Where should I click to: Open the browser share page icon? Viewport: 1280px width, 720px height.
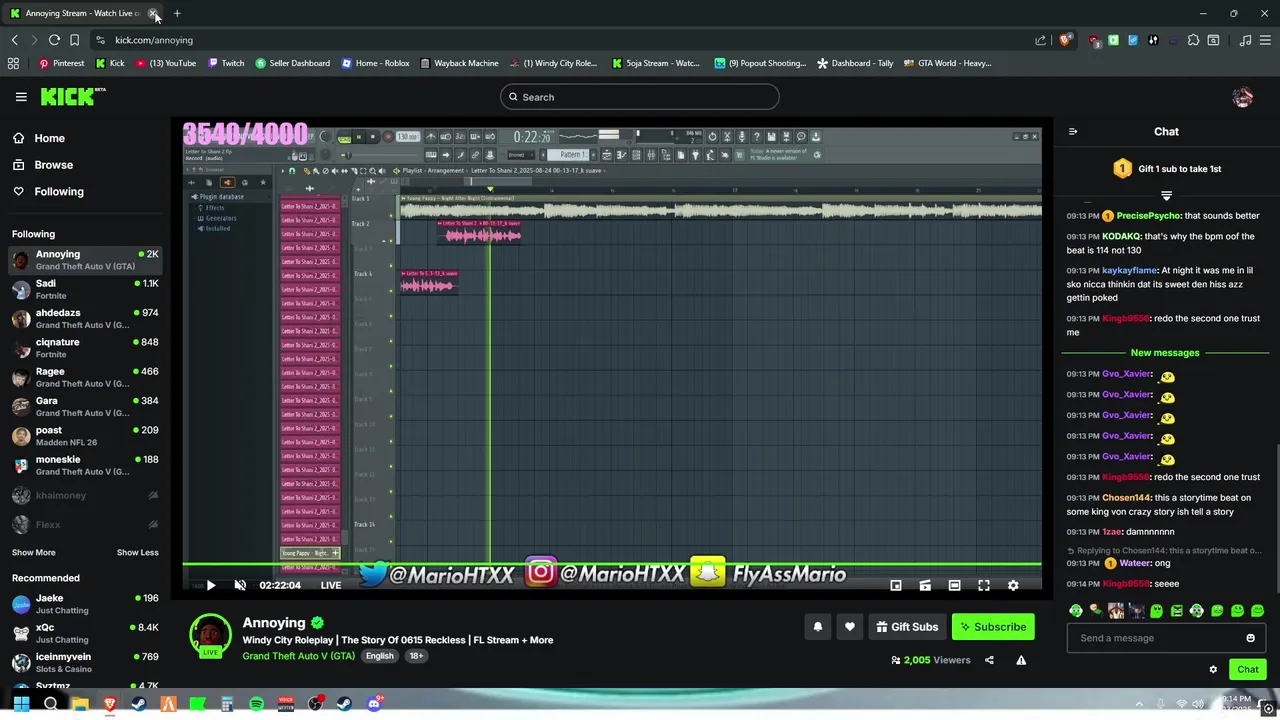(1041, 40)
